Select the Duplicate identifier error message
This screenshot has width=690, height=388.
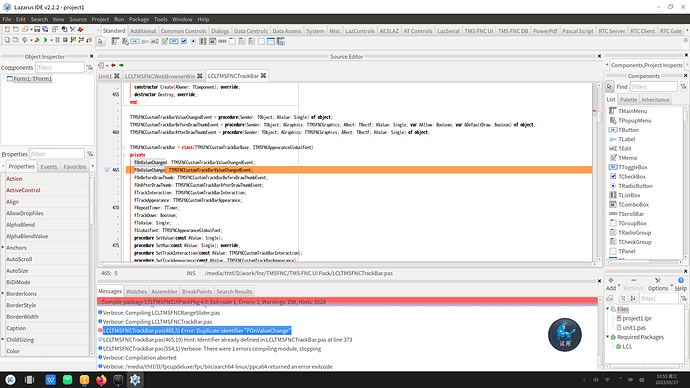[197, 331]
